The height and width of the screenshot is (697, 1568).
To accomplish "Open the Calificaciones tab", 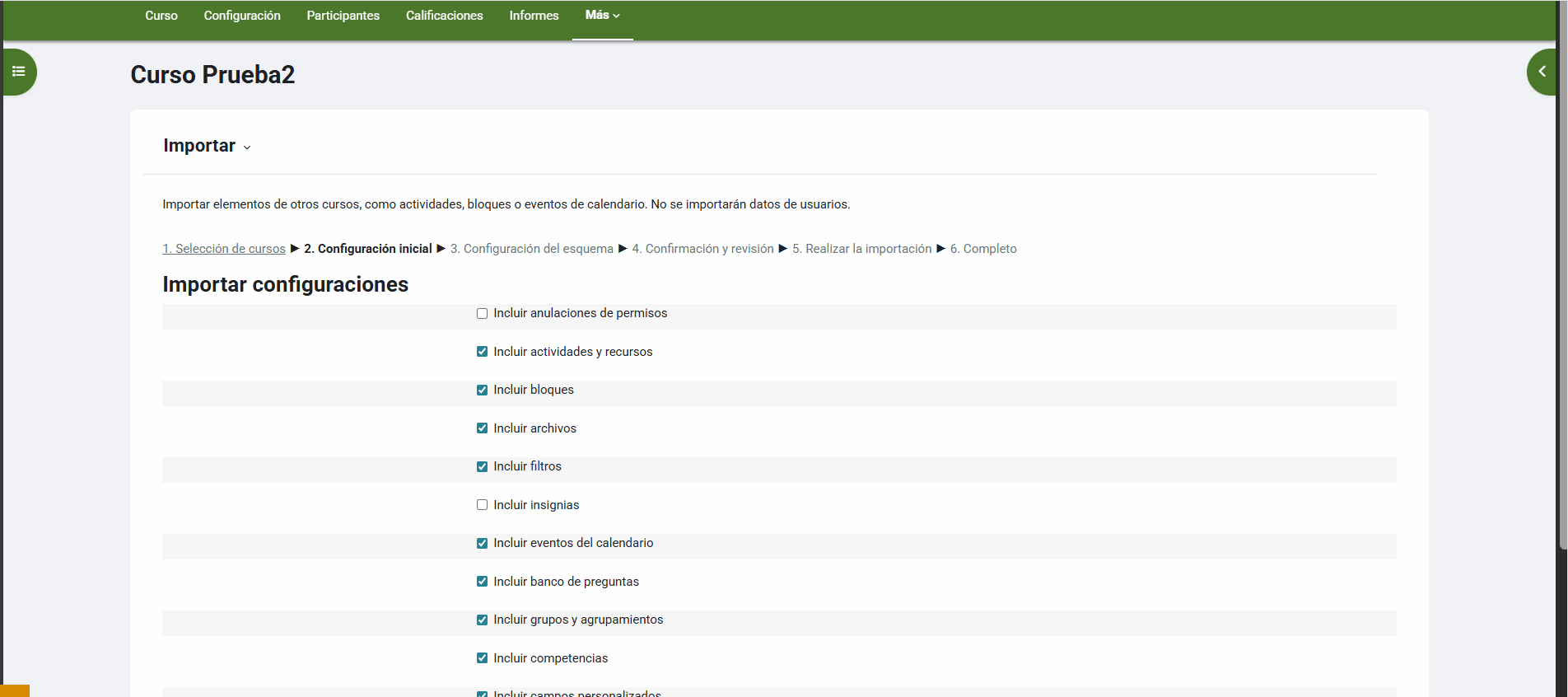I will click(444, 16).
